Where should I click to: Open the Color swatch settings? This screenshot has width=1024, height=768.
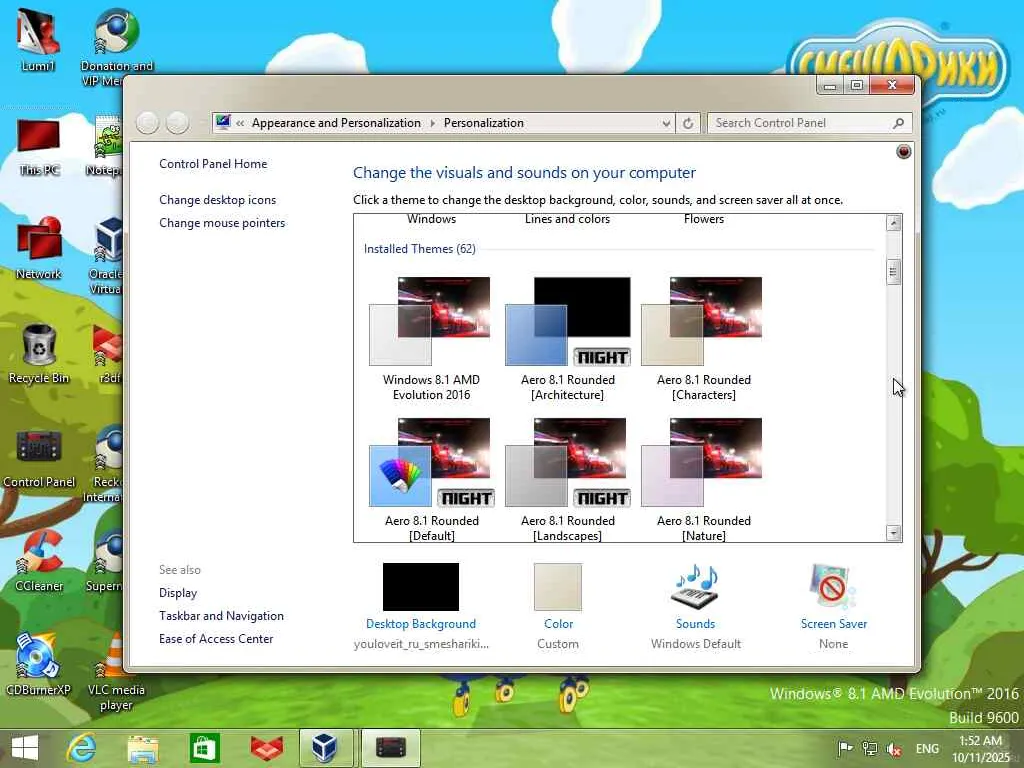point(558,586)
